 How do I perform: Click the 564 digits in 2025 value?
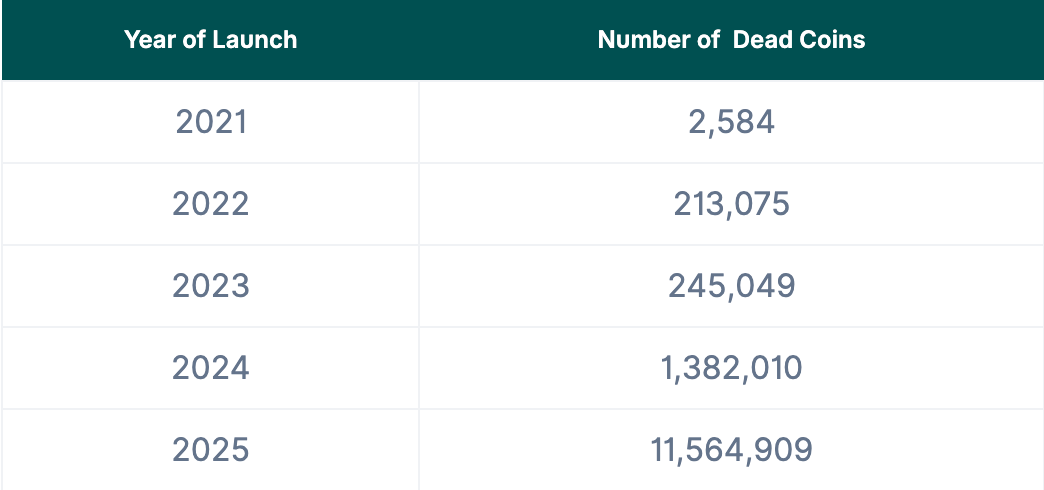(x=715, y=450)
